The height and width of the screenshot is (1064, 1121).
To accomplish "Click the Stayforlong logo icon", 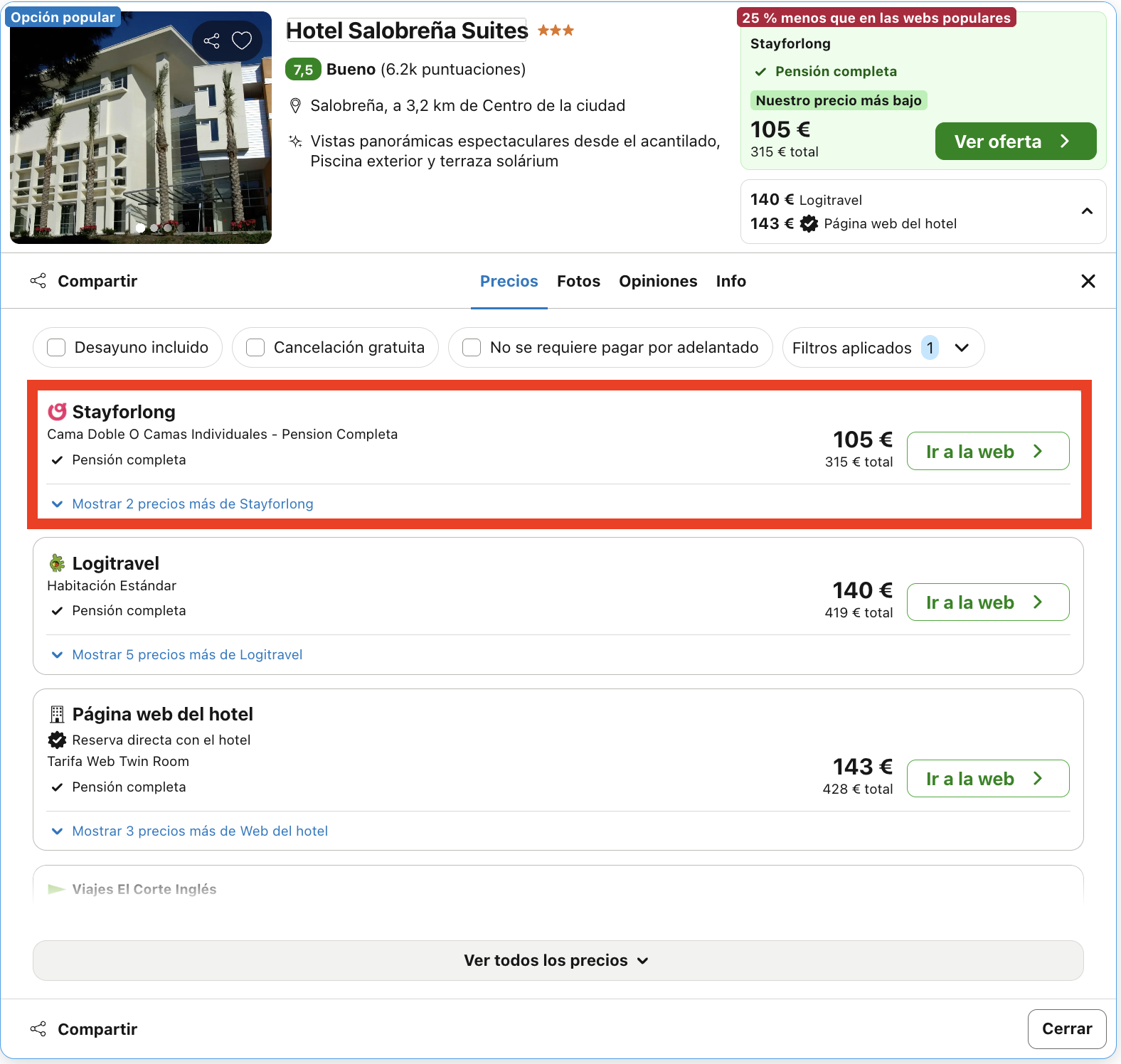I will [x=57, y=412].
